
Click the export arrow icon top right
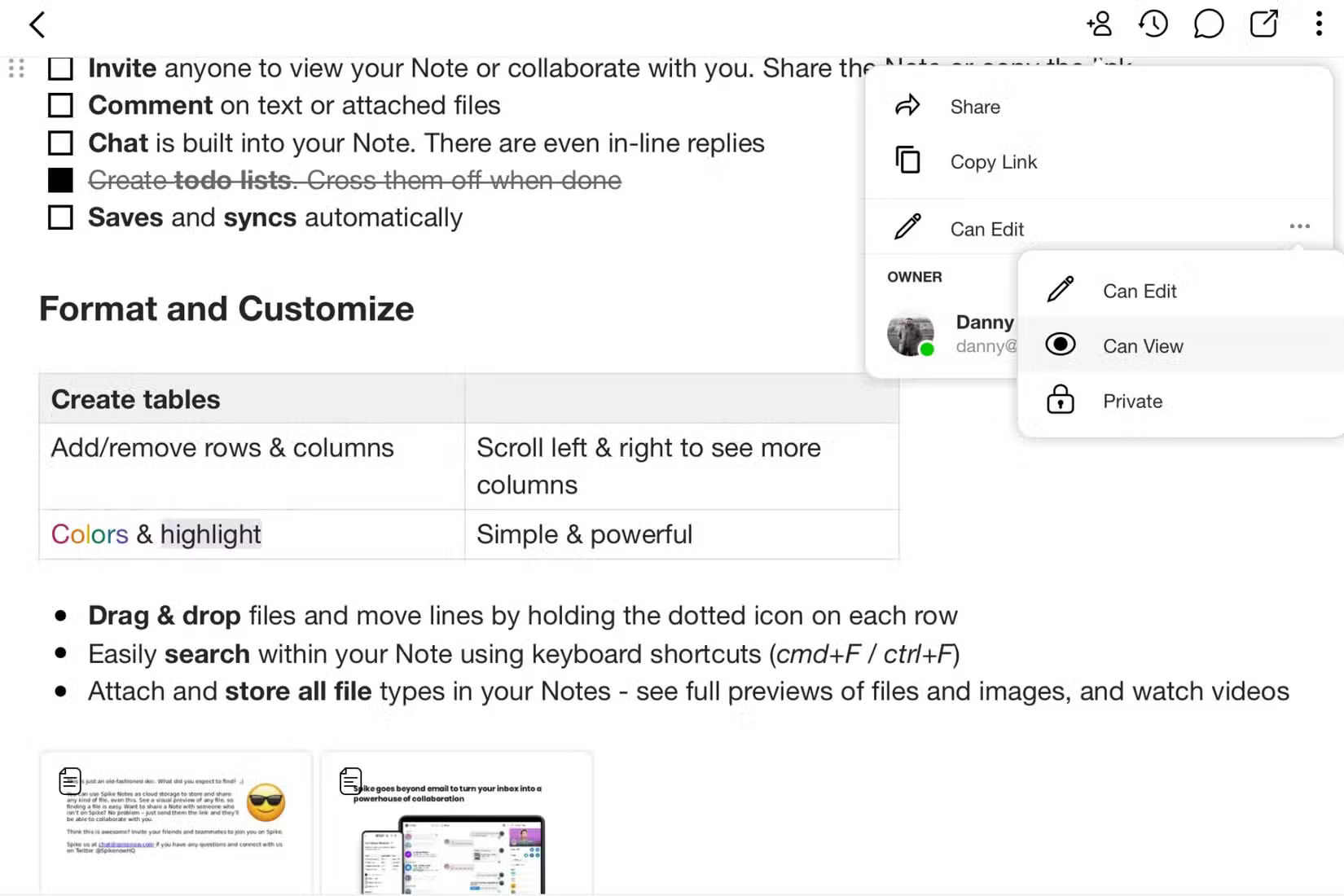[1263, 24]
